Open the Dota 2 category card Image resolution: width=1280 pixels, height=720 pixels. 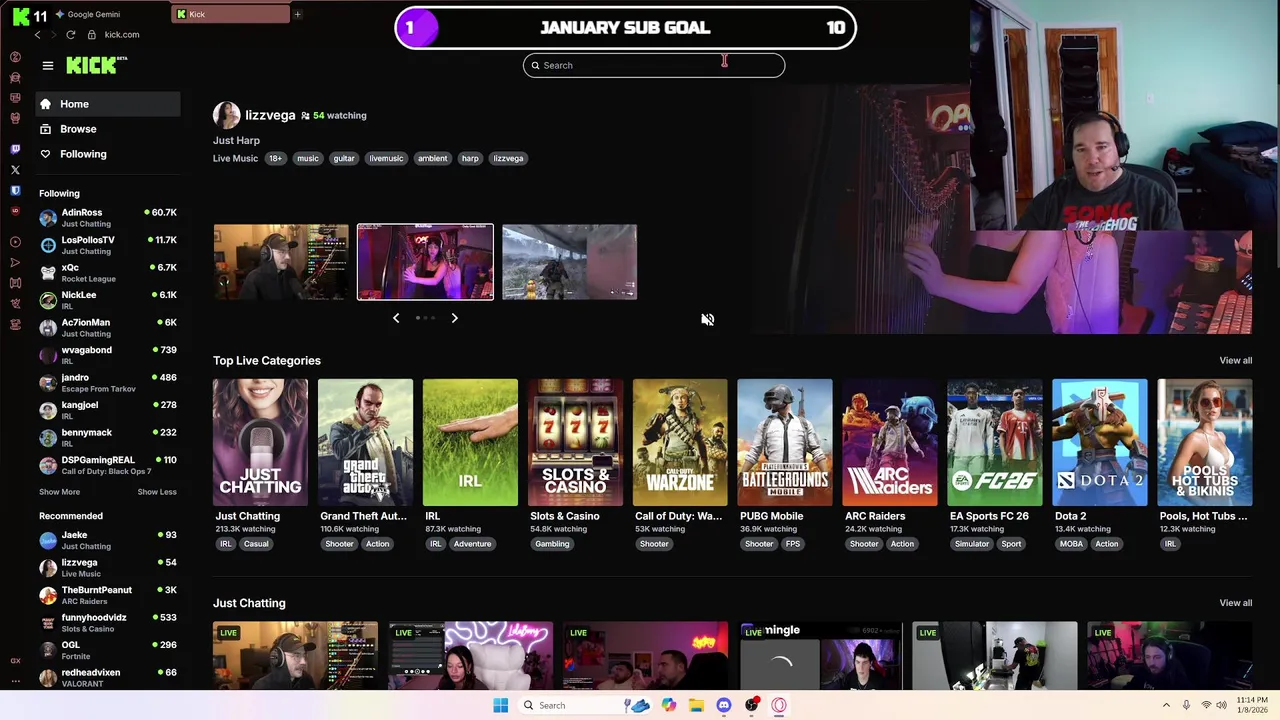click(1100, 442)
